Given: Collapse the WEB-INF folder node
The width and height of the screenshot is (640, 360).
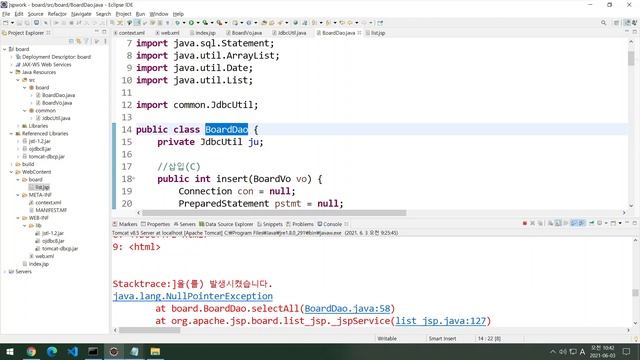Looking at the screenshot, I should [x=18, y=218].
